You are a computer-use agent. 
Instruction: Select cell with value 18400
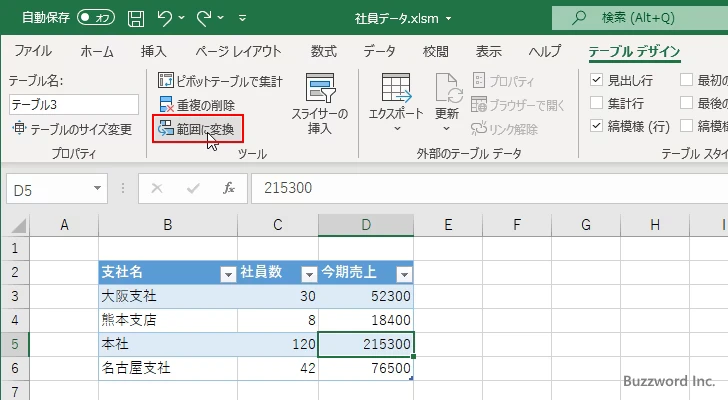tap(366, 320)
